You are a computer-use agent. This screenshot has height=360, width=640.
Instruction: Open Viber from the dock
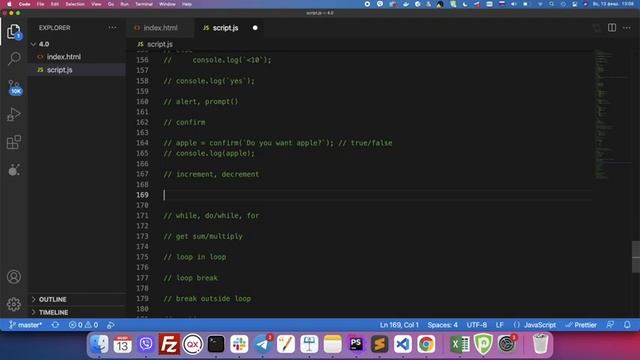coord(146,344)
